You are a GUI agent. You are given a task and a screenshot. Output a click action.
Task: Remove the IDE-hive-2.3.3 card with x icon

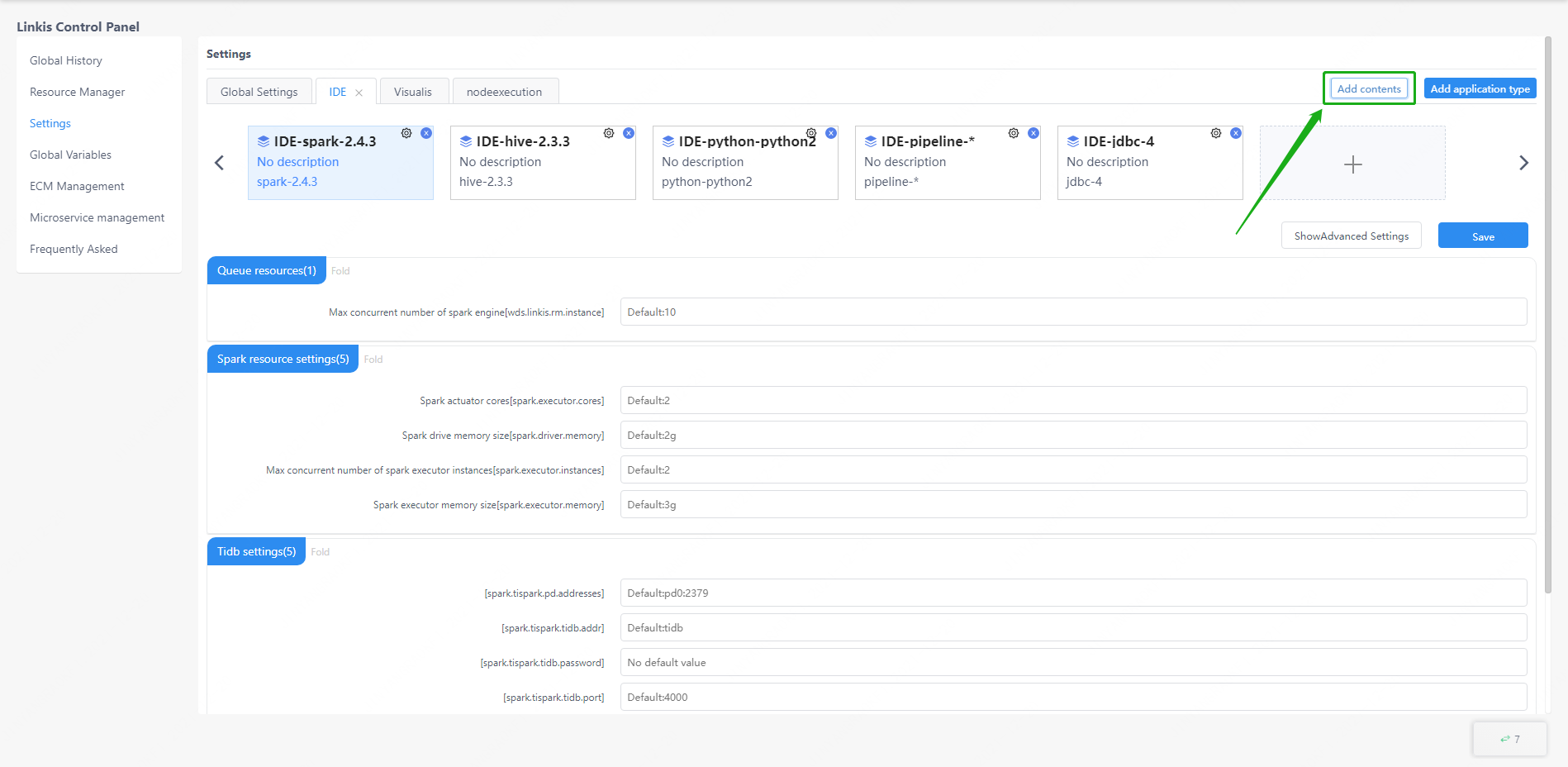point(629,133)
